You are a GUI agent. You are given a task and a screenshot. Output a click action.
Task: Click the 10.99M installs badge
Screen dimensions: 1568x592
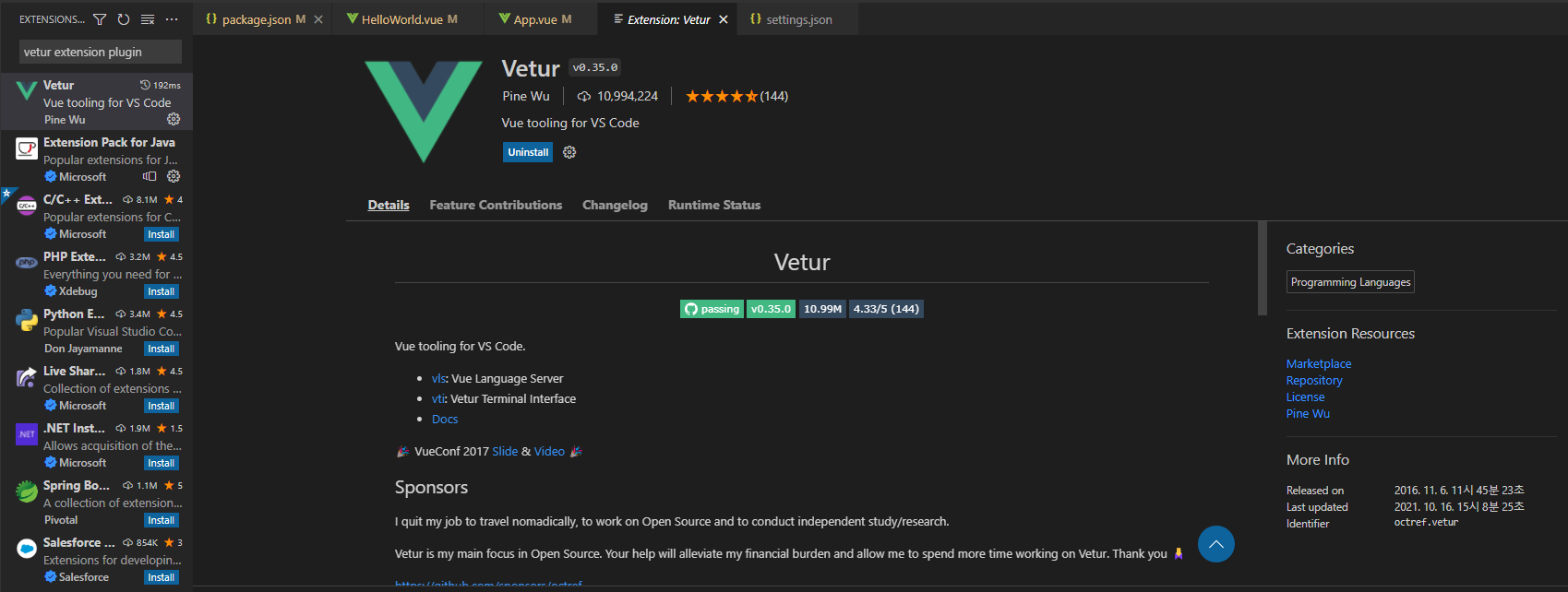point(822,309)
